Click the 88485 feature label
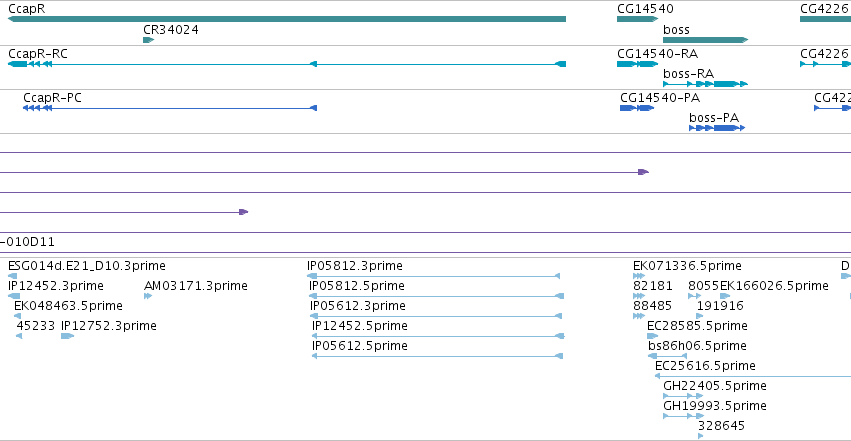This screenshot has width=851, height=441. (x=652, y=306)
